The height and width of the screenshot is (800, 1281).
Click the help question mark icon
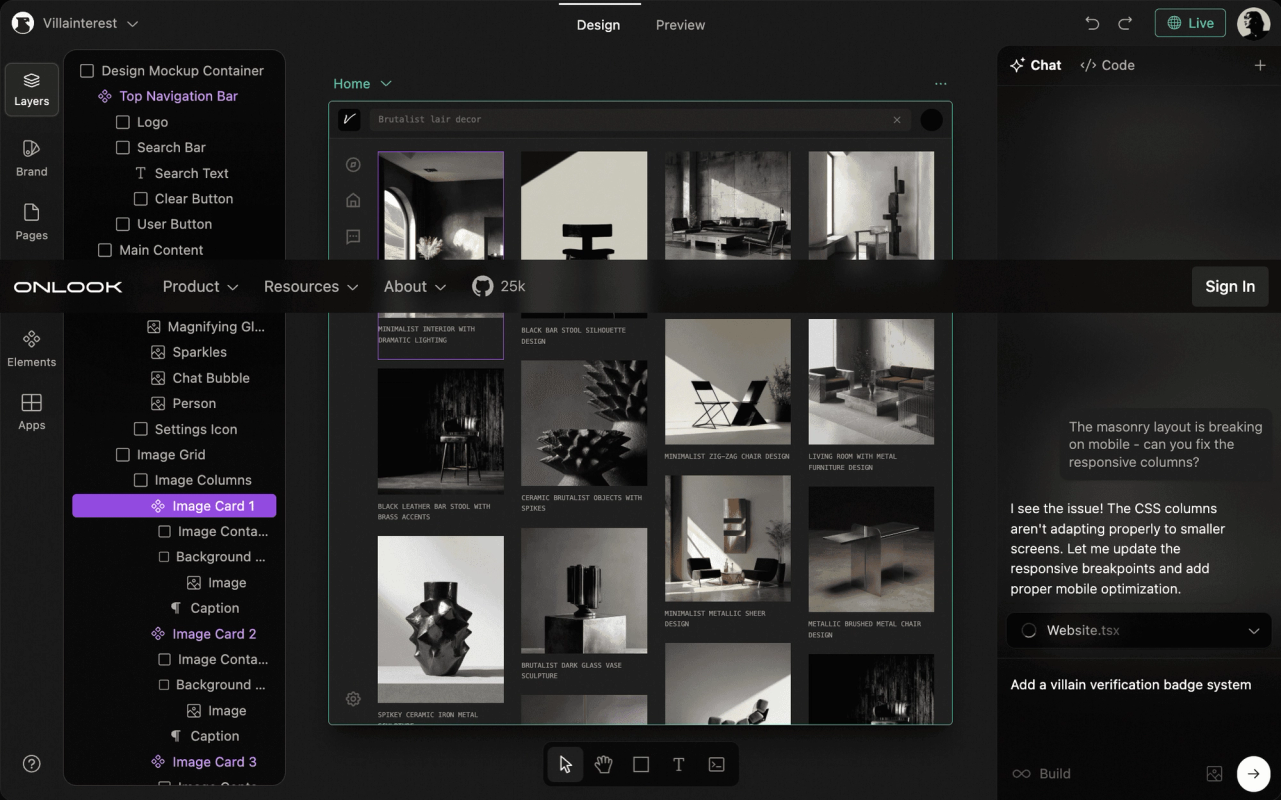click(32, 764)
